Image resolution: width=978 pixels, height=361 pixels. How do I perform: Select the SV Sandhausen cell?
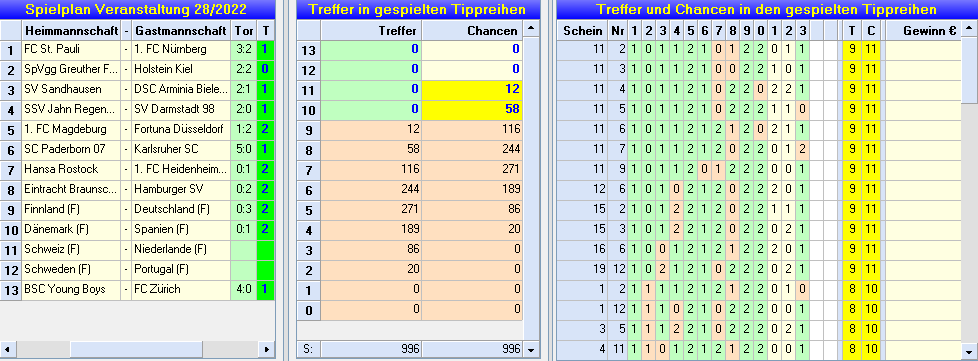(x=71, y=89)
